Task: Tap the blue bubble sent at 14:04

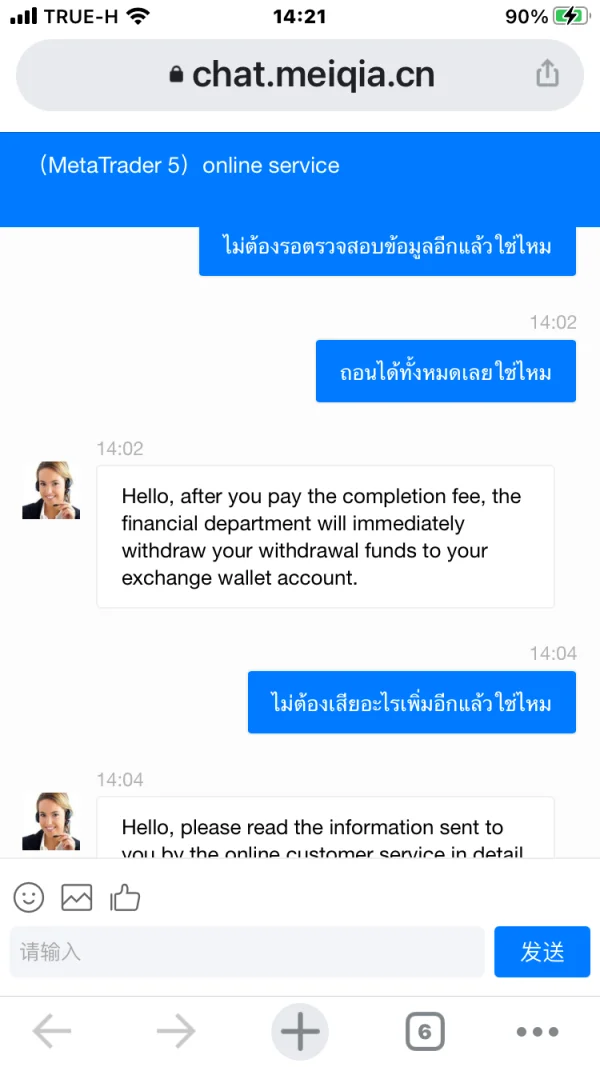Action: click(x=411, y=703)
